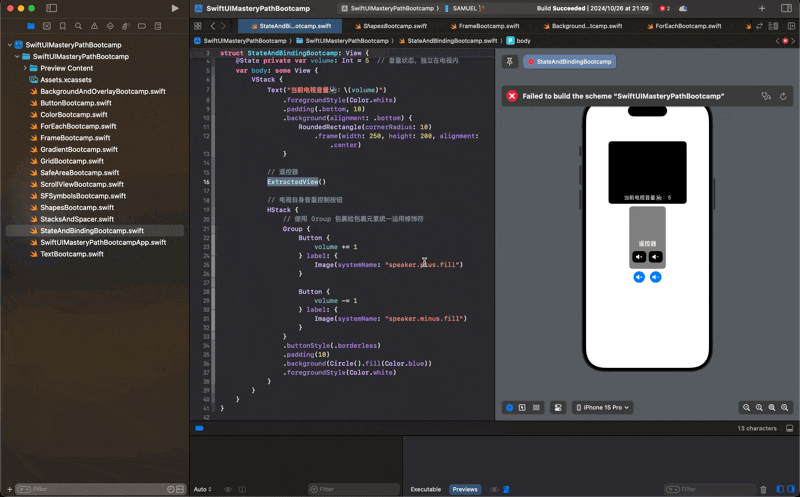Open the Issue navigator warning icon
800x497 pixels.
[94, 26]
